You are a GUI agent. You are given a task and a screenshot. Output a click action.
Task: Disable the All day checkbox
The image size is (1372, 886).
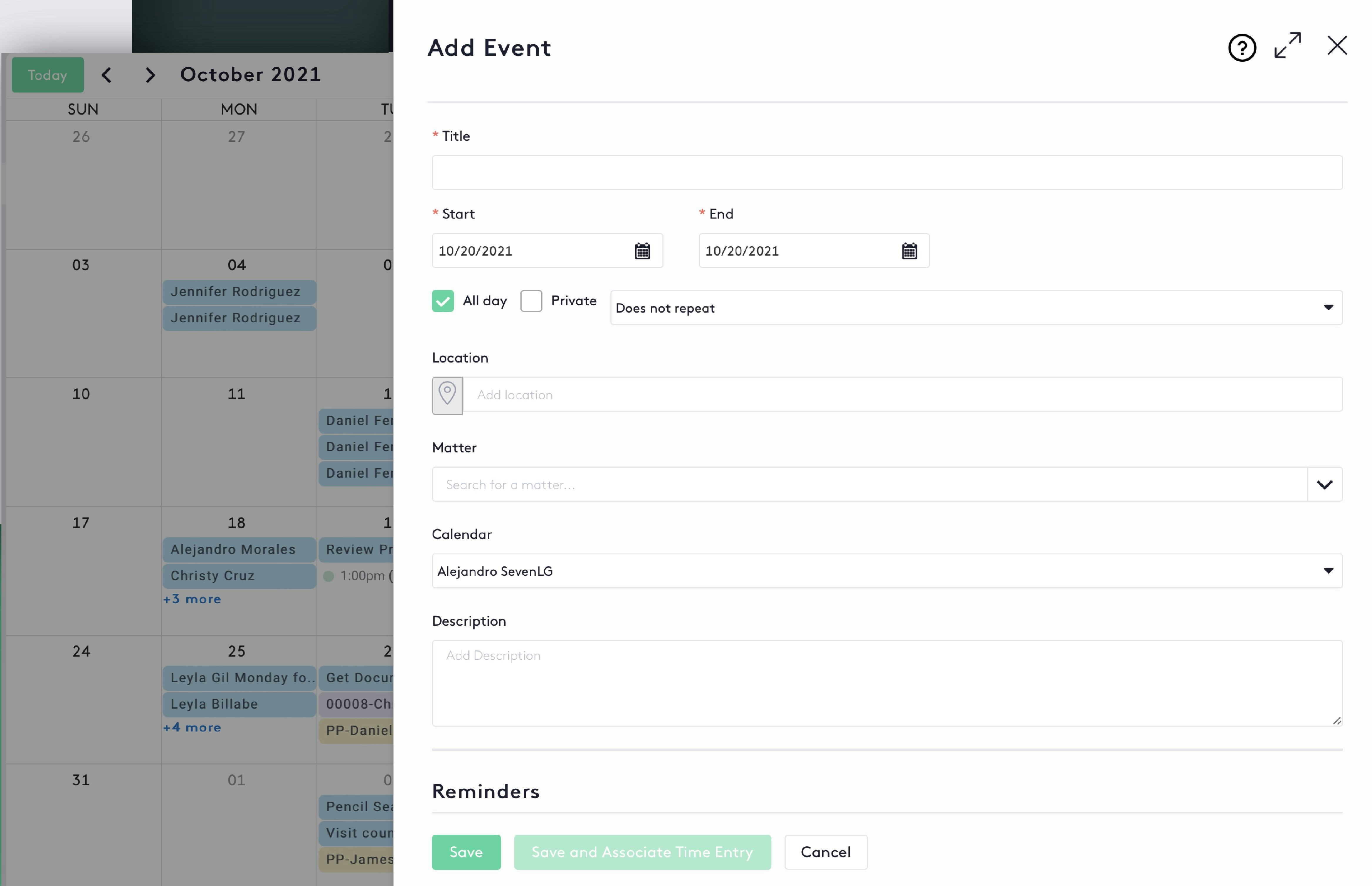pyautogui.click(x=443, y=300)
